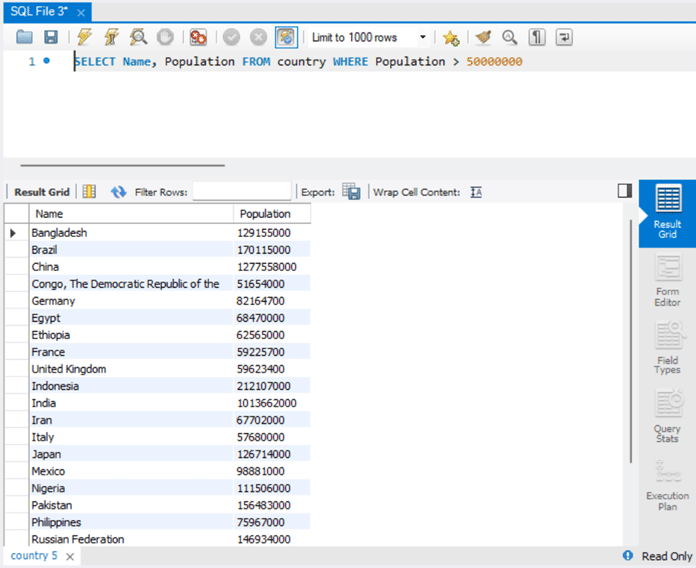Toggle word wrap icon in editor toolbar
Image resolution: width=696 pixels, height=568 pixels.
point(564,37)
